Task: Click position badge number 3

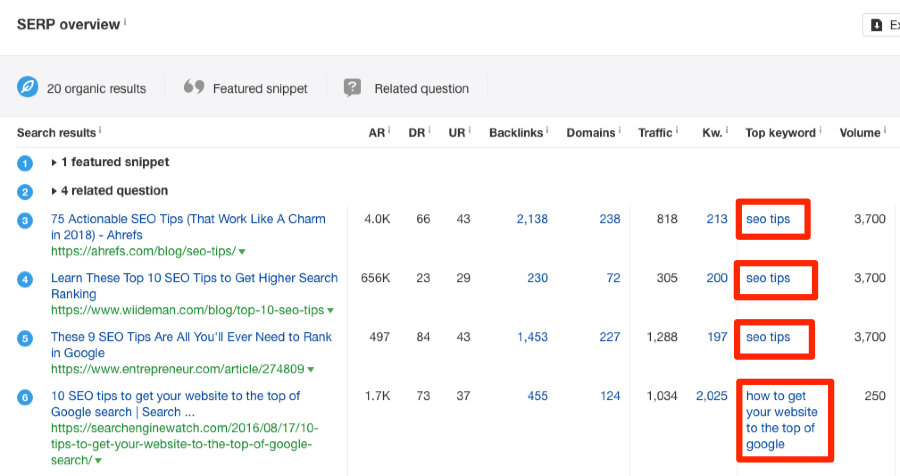Action: pyautogui.click(x=25, y=220)
